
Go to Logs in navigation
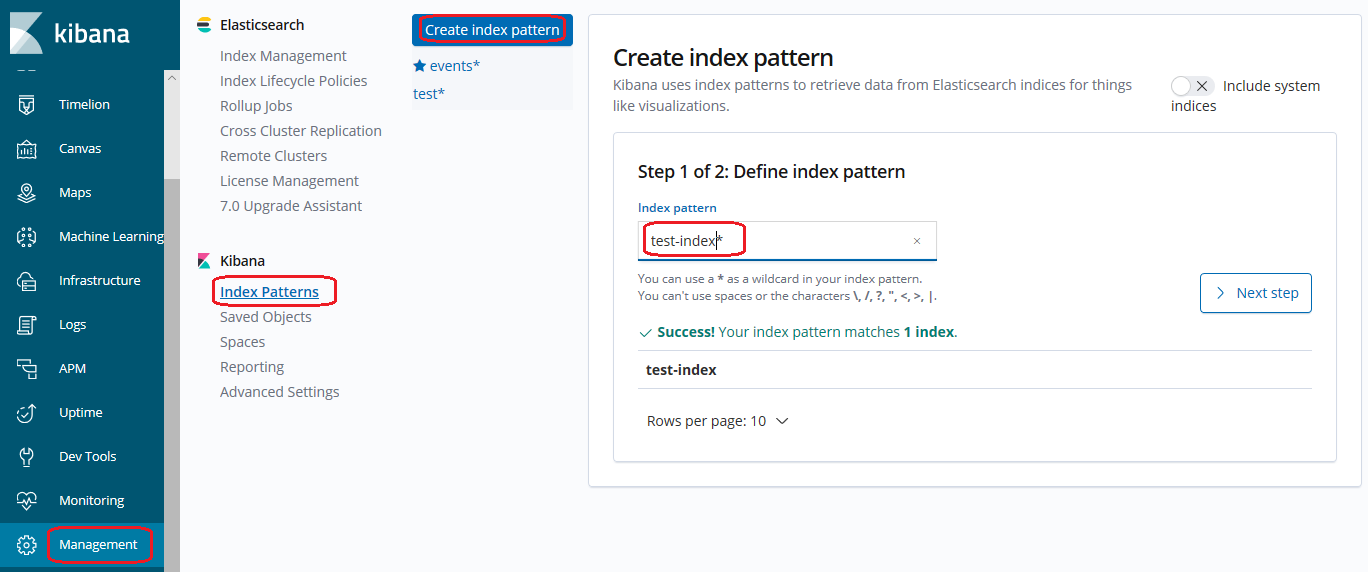[x=72, y=324]
